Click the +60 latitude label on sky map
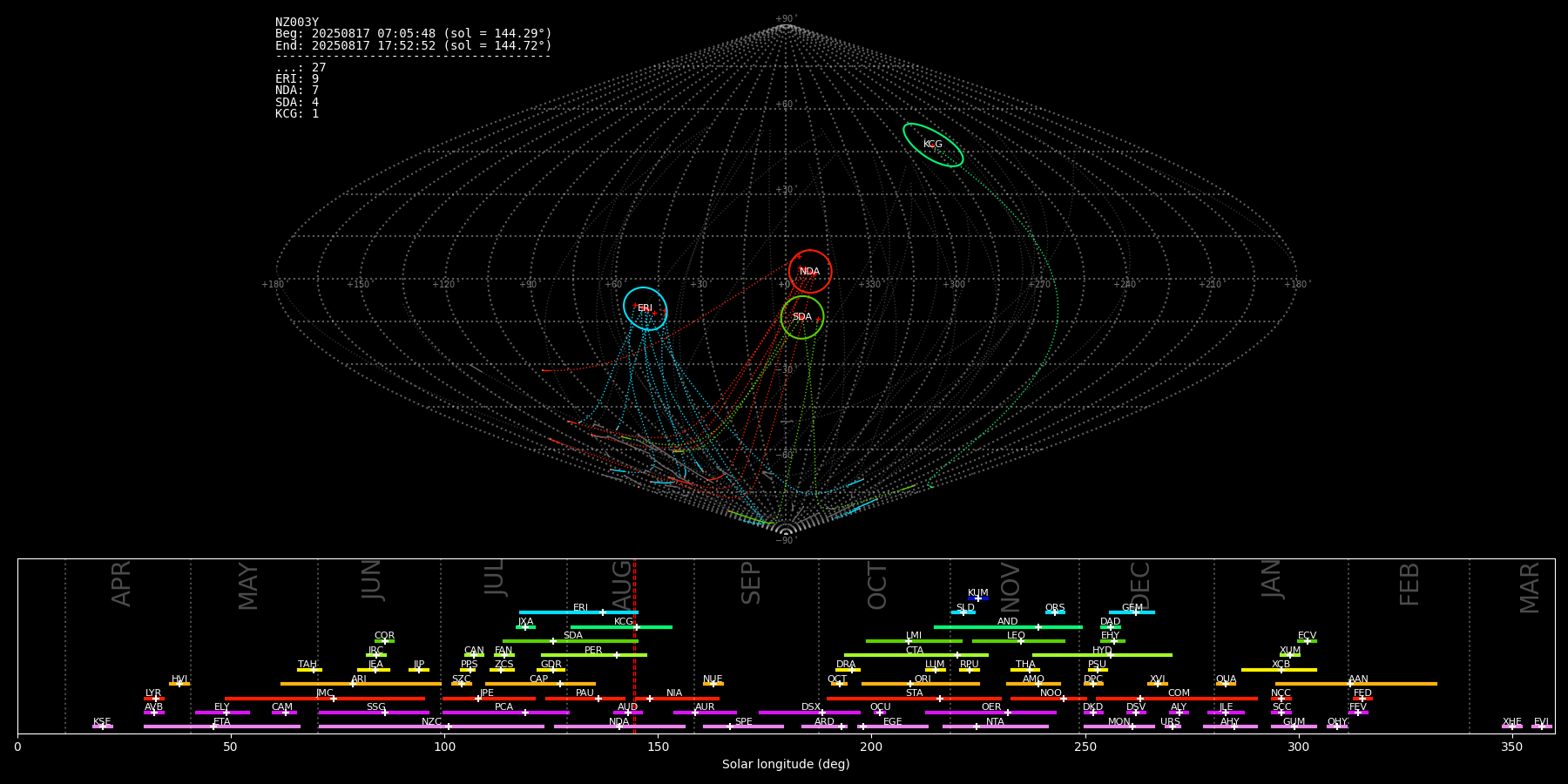Image resolution: width=1568 pixels, height=784 pixels. point(785,105)
